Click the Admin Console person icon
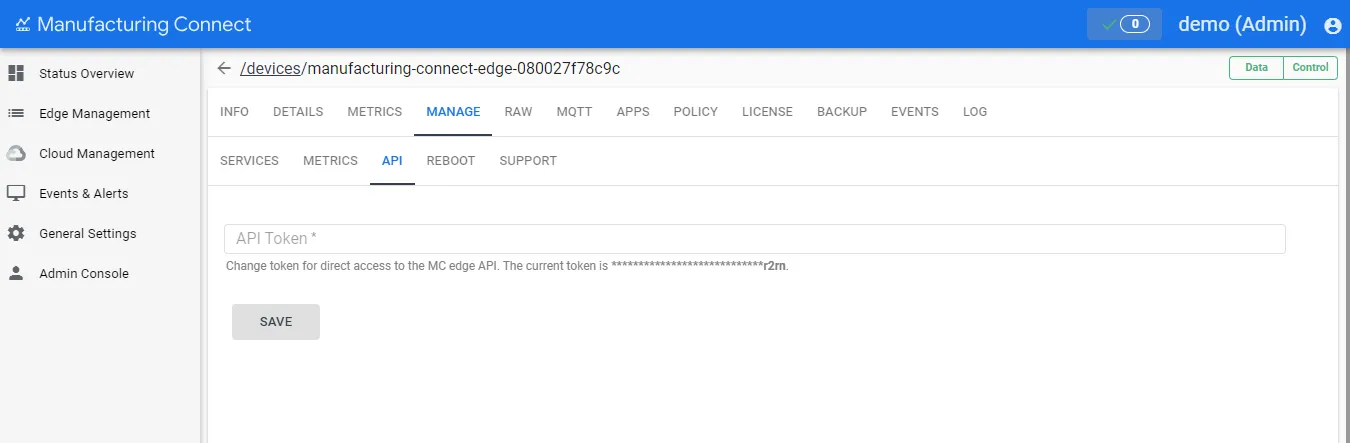1350x443 pixels. click(x=16, y=273)
